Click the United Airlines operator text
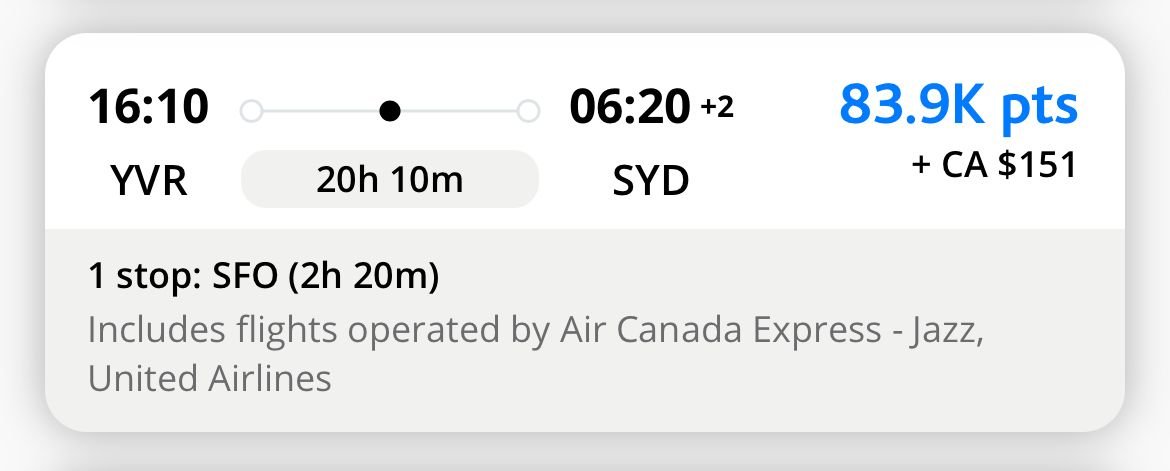 pyautogui.click(x=209, y=379)
